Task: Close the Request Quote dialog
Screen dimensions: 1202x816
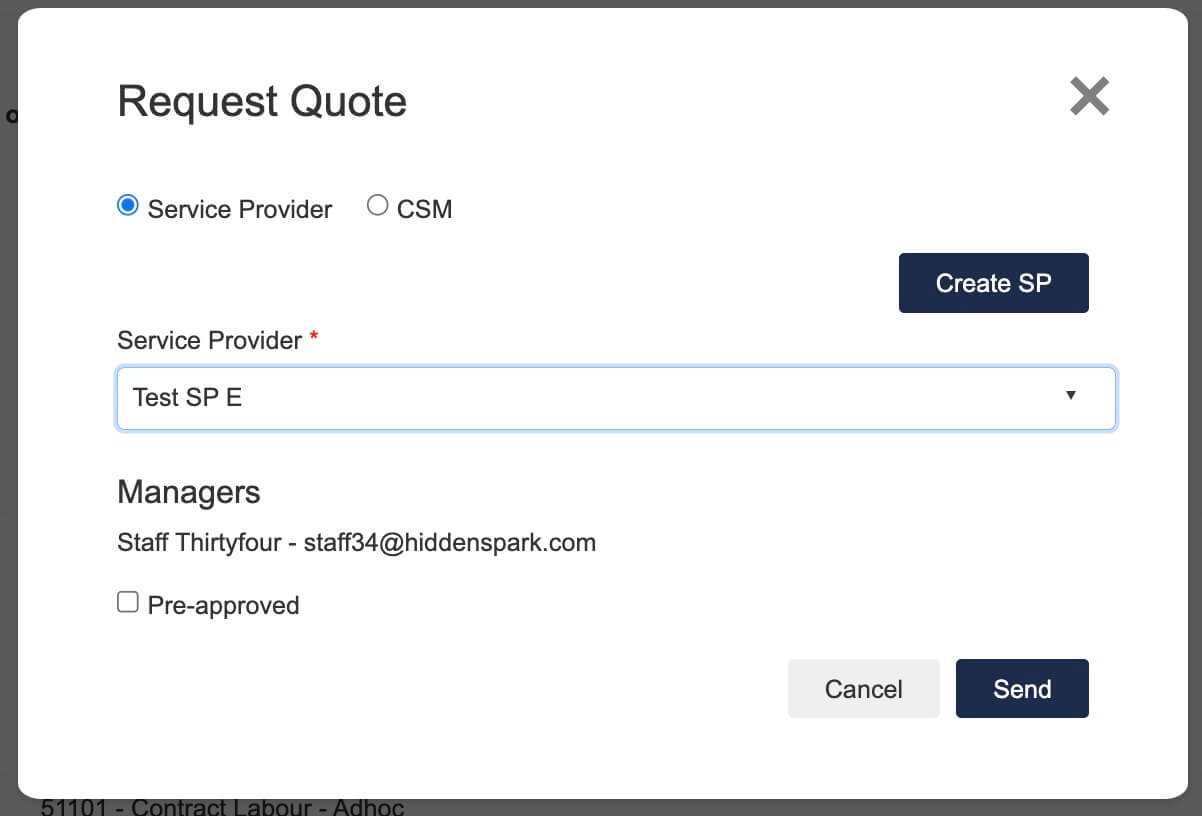Action: coord(1089,97)
